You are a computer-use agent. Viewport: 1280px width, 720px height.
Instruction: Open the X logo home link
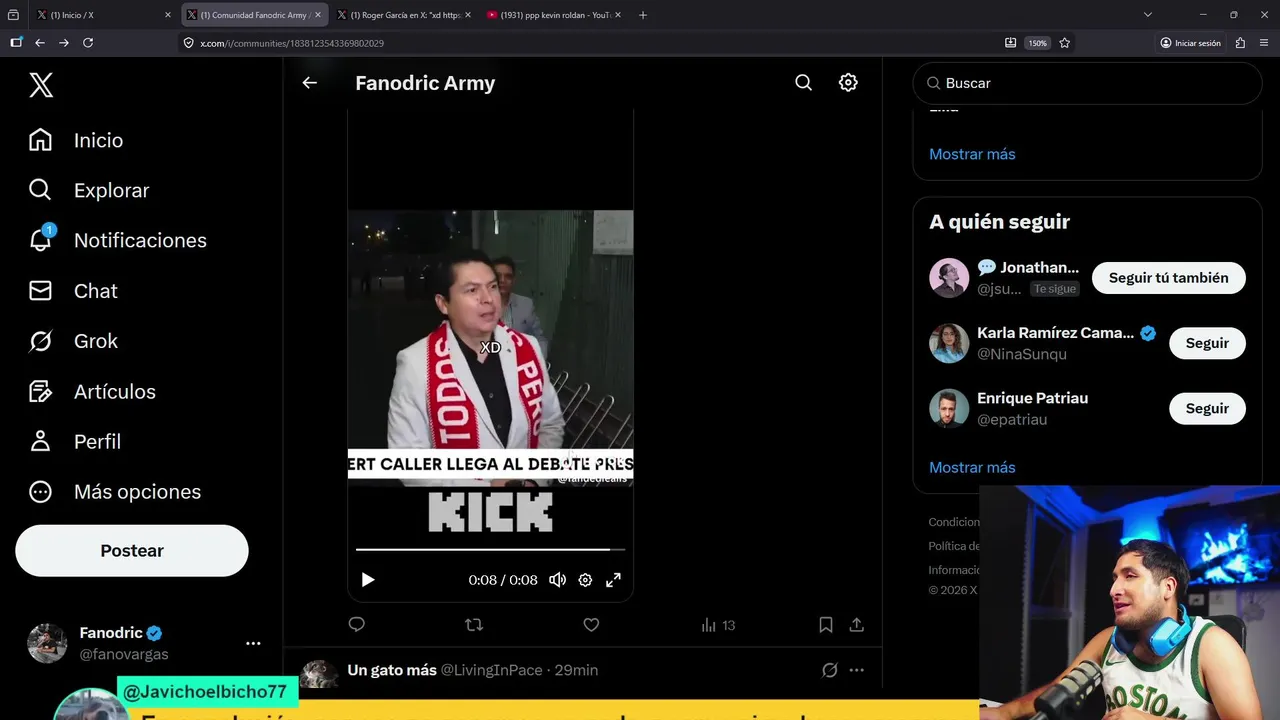41,85
